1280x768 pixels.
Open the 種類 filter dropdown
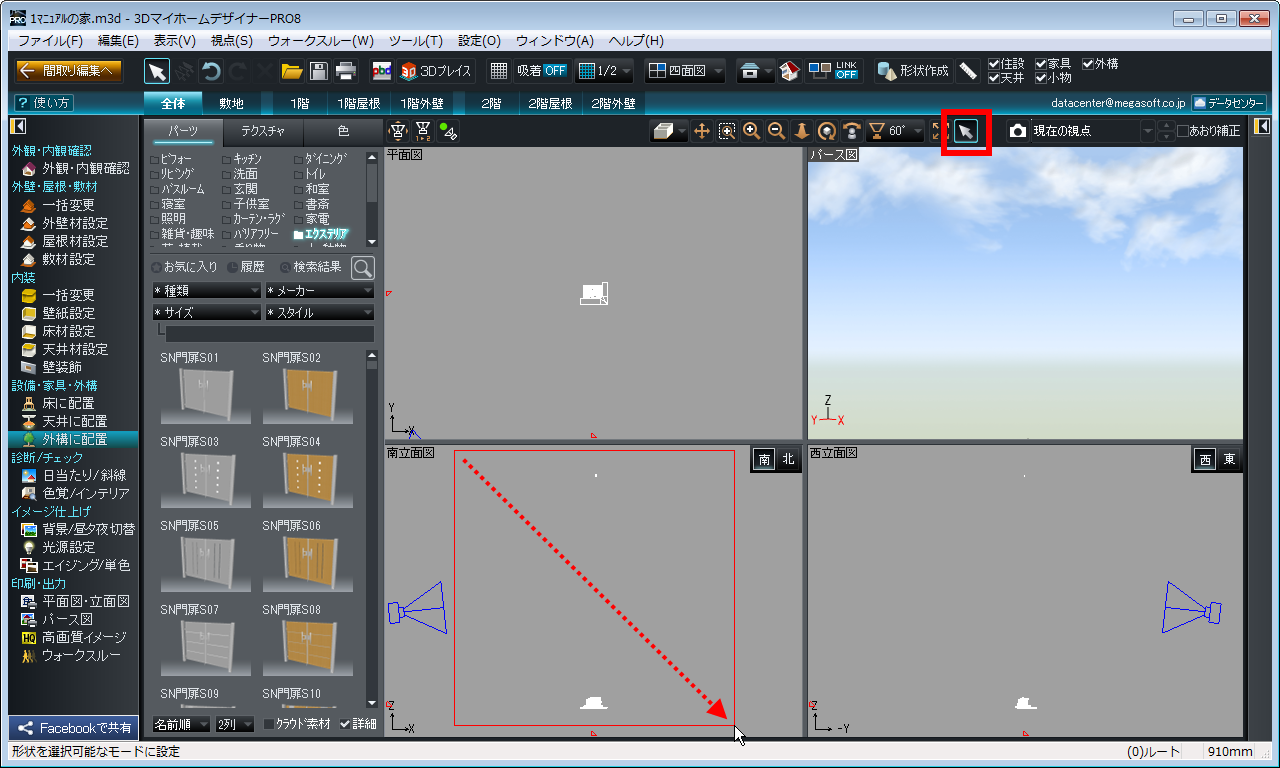[206, 290]
